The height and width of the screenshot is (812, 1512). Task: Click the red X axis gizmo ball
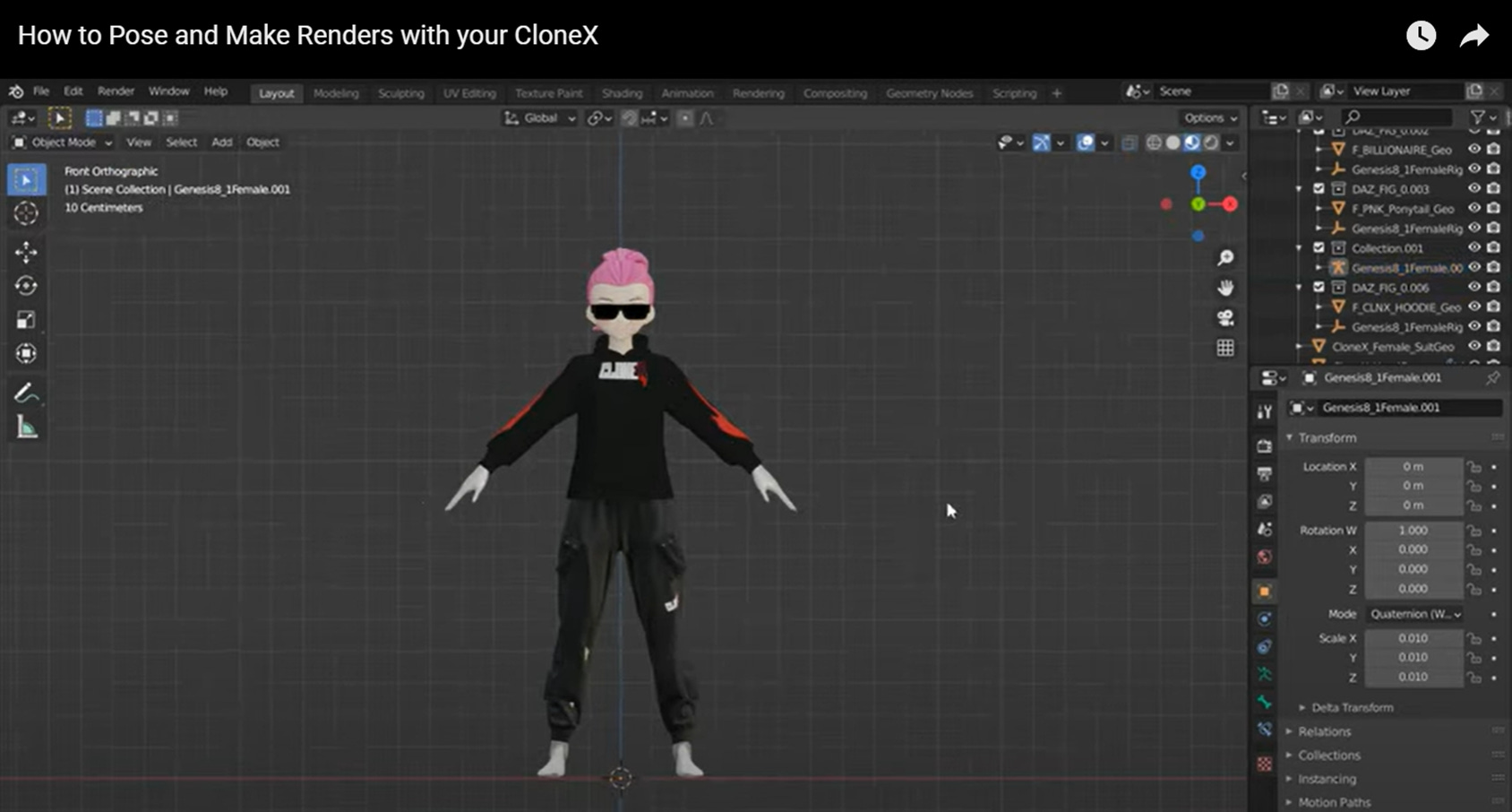click(x=1230, y=204)
